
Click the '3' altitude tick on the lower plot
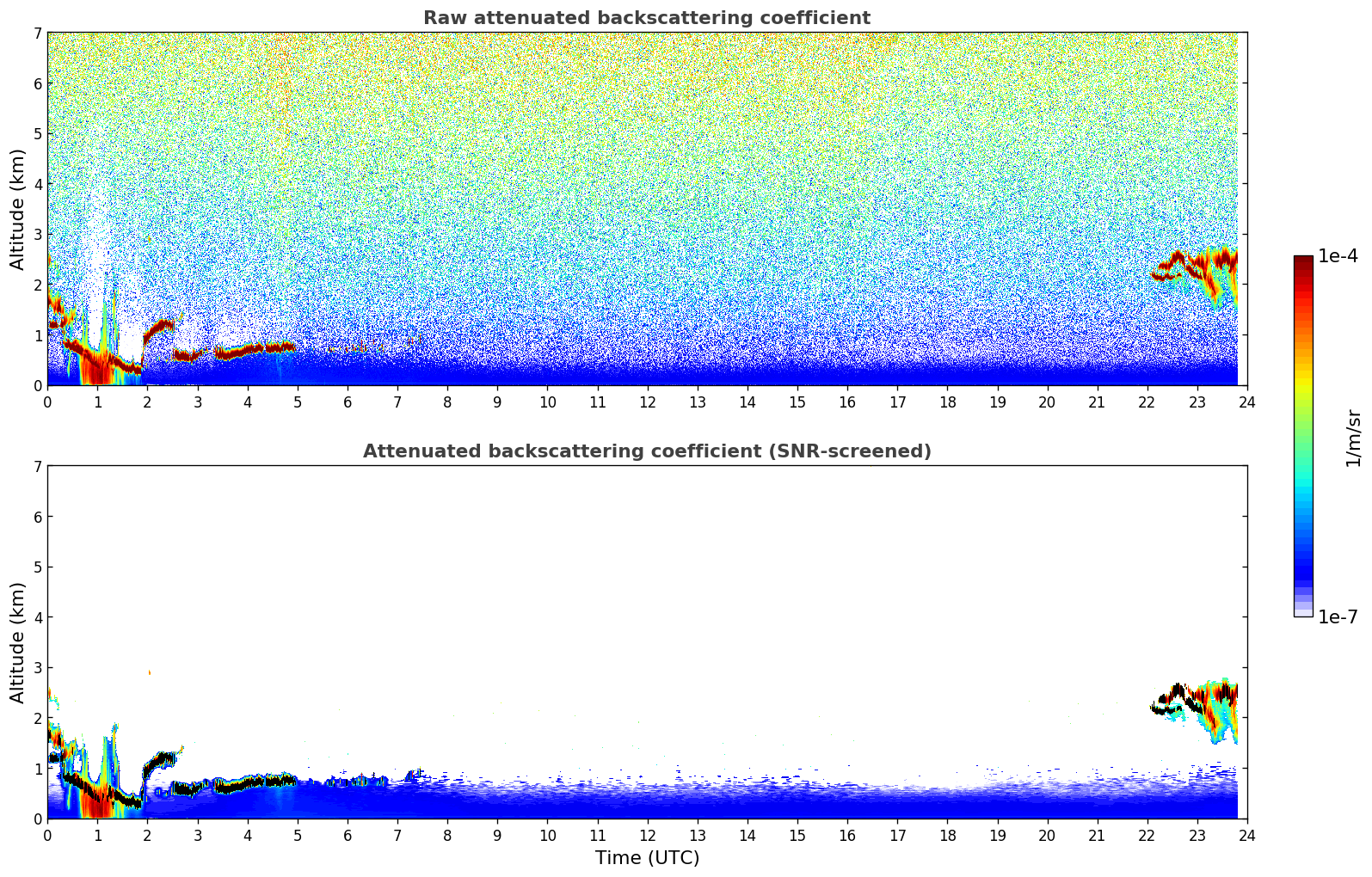[38, 668]
